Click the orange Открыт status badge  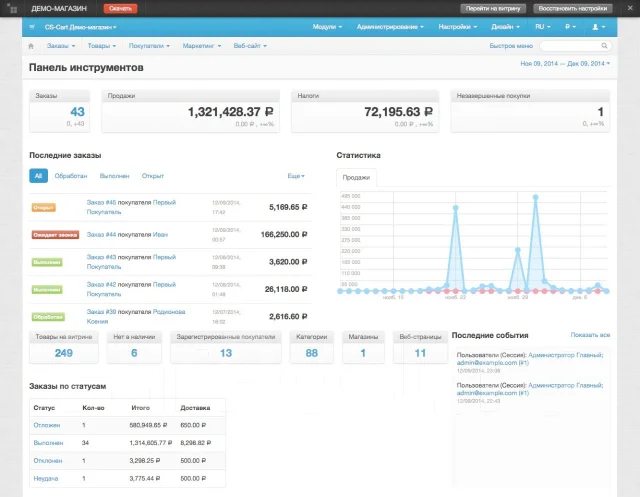tap(44, 207)
